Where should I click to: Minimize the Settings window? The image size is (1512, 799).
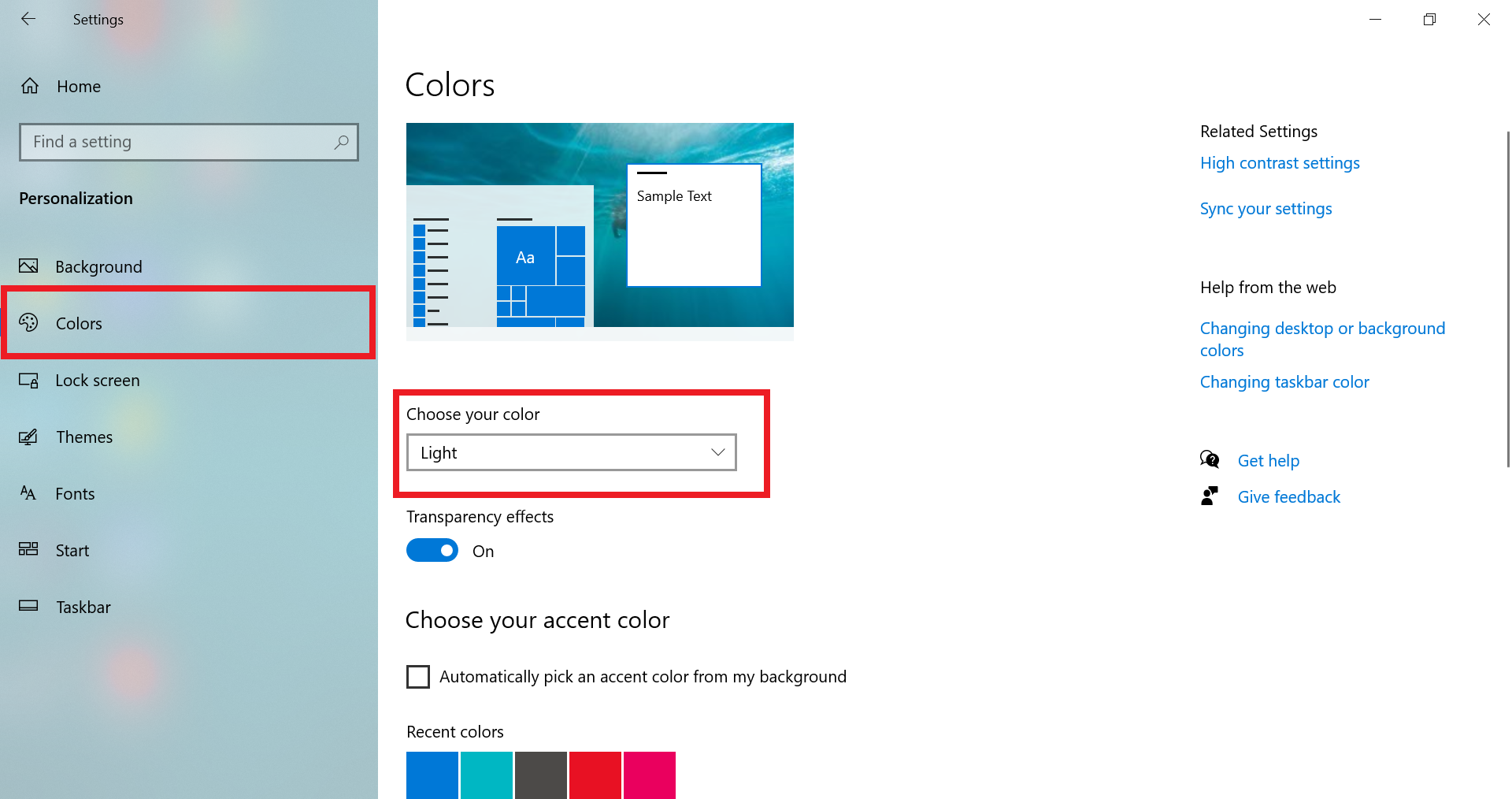click(1375, 19)
